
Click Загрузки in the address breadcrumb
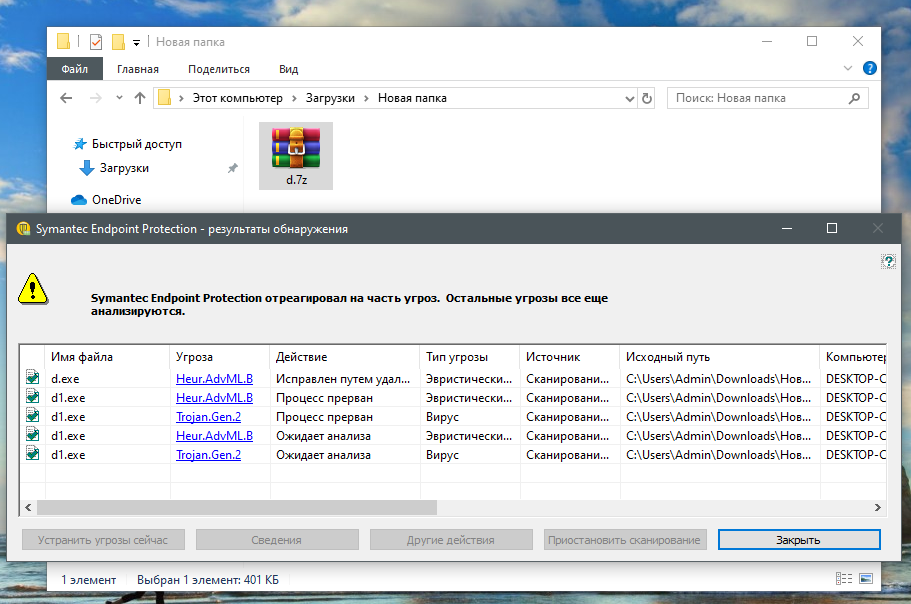[x=330, y=98]
